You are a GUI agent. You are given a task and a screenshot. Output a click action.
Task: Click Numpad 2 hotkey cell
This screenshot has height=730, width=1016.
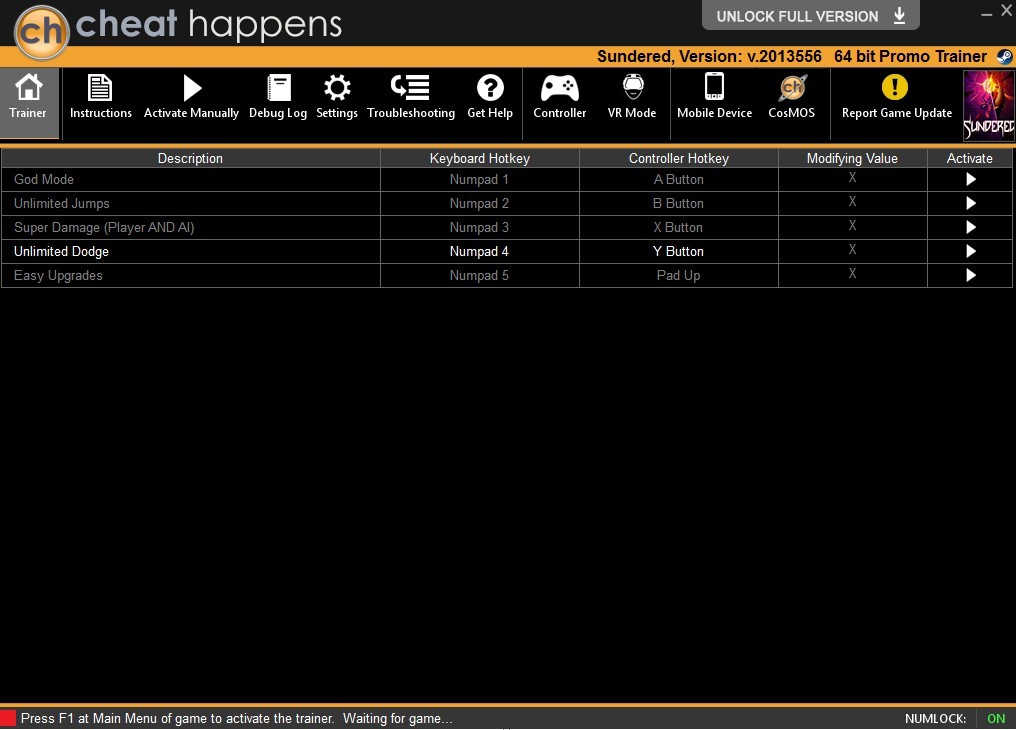point(479,203)
